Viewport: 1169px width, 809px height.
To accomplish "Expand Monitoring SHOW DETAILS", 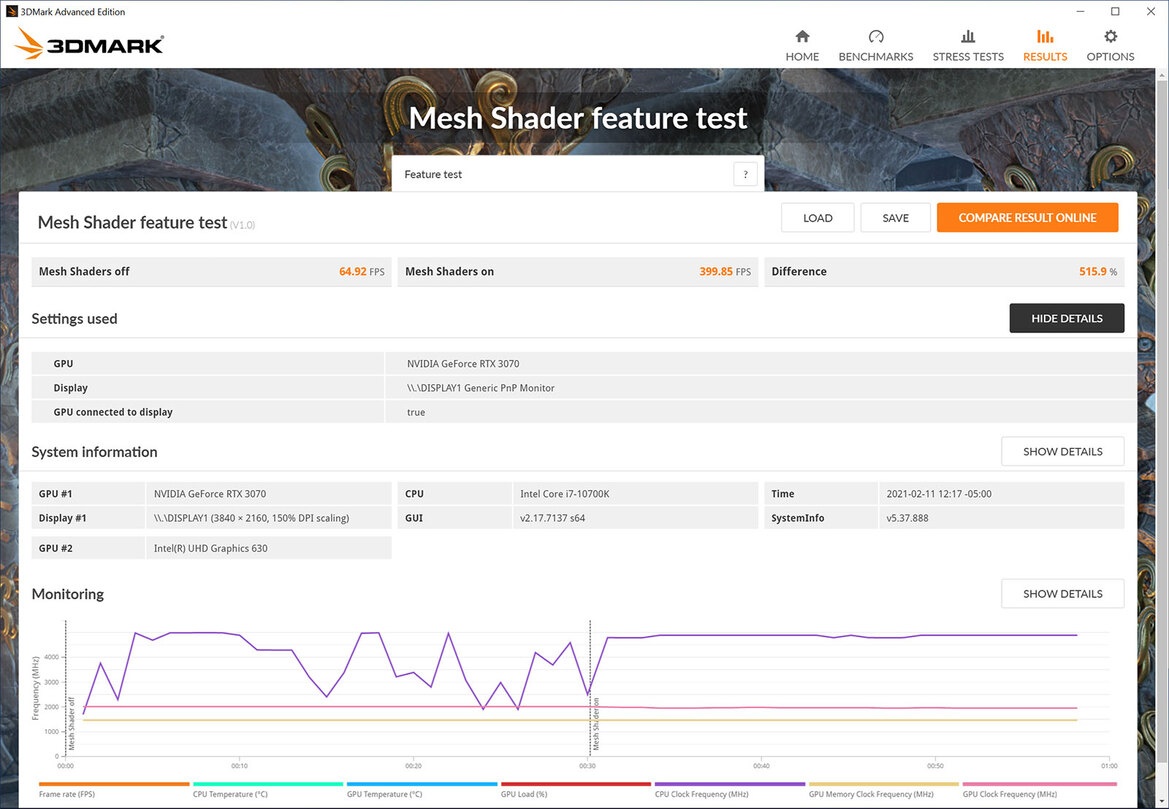I will click(1062, 594).
